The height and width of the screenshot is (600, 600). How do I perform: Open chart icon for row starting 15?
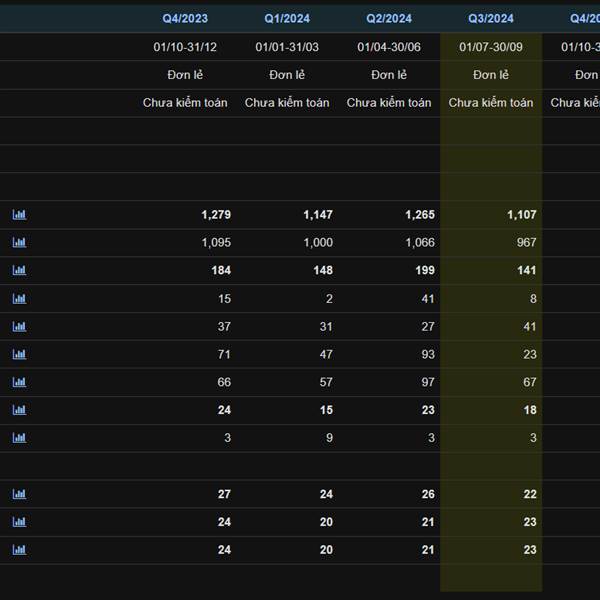[x=19, y=298]
